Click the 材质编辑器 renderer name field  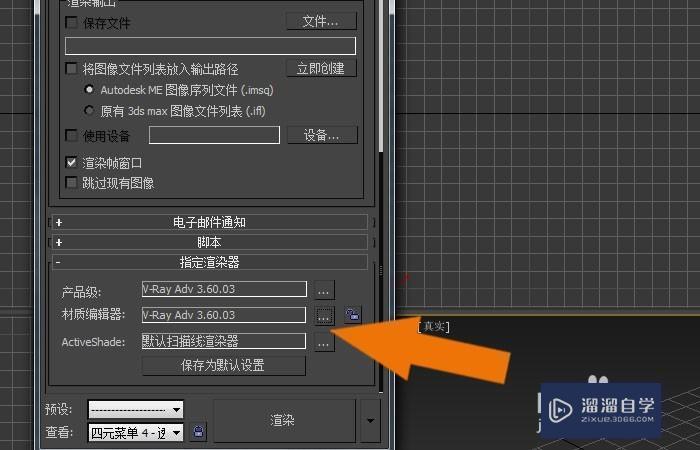(x=224, y=315)
